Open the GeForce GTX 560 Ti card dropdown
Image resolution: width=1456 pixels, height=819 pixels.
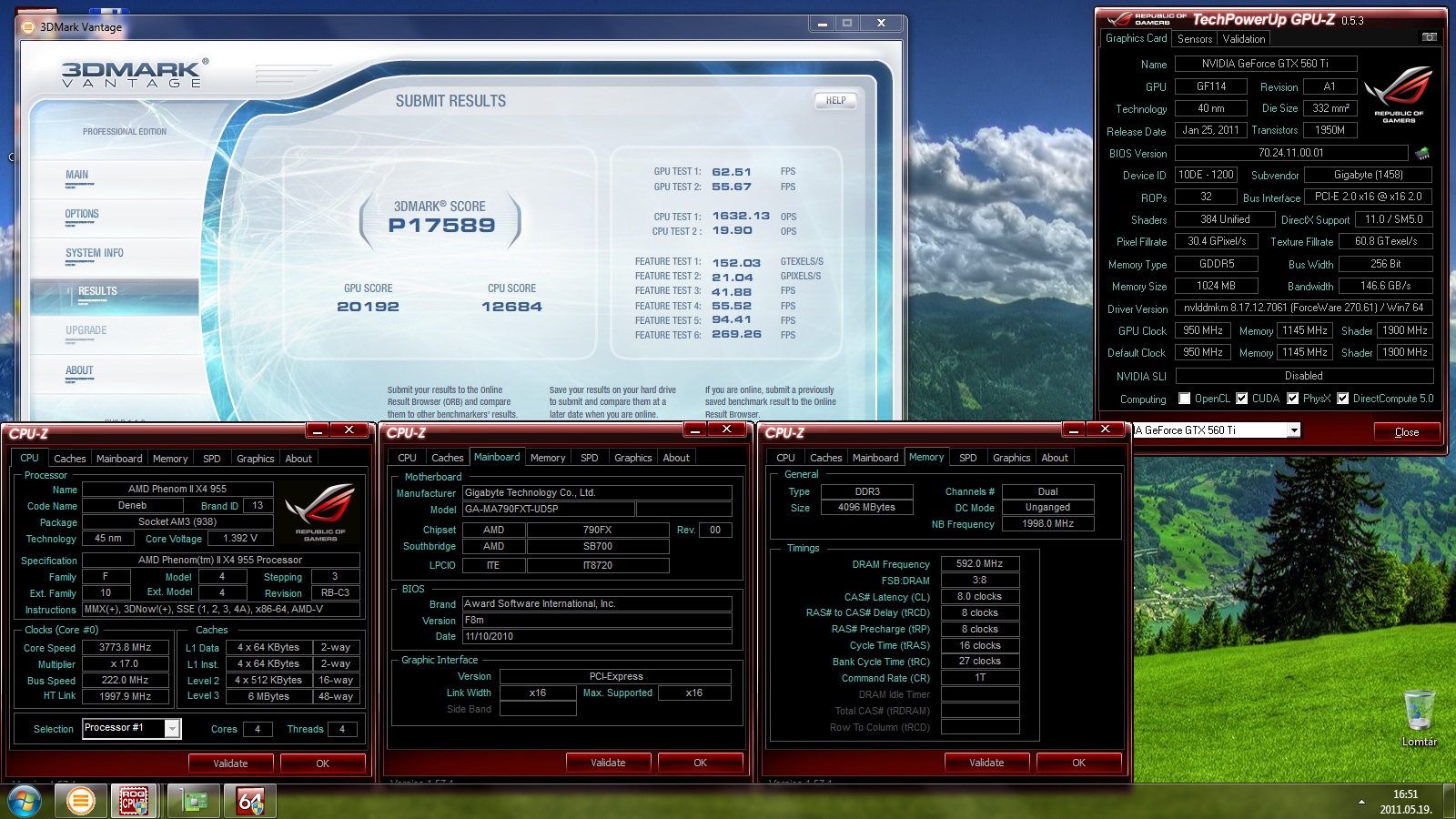pos(1293,430)
